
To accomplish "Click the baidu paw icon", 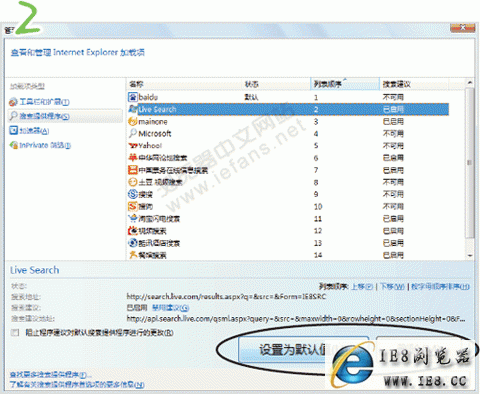I will (x=133, y=97).
